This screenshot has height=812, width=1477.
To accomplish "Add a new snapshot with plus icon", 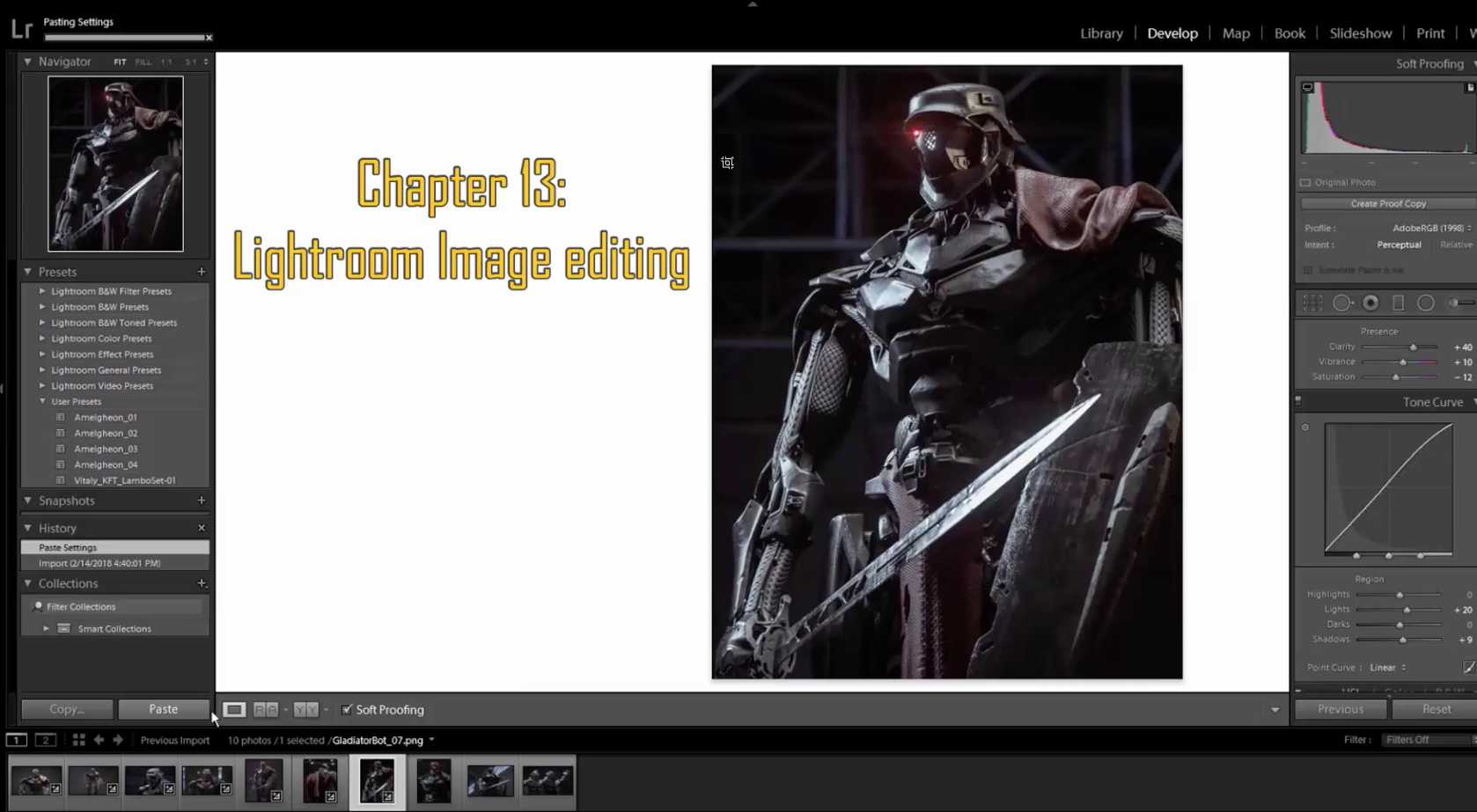I will [x=202, y=501].
